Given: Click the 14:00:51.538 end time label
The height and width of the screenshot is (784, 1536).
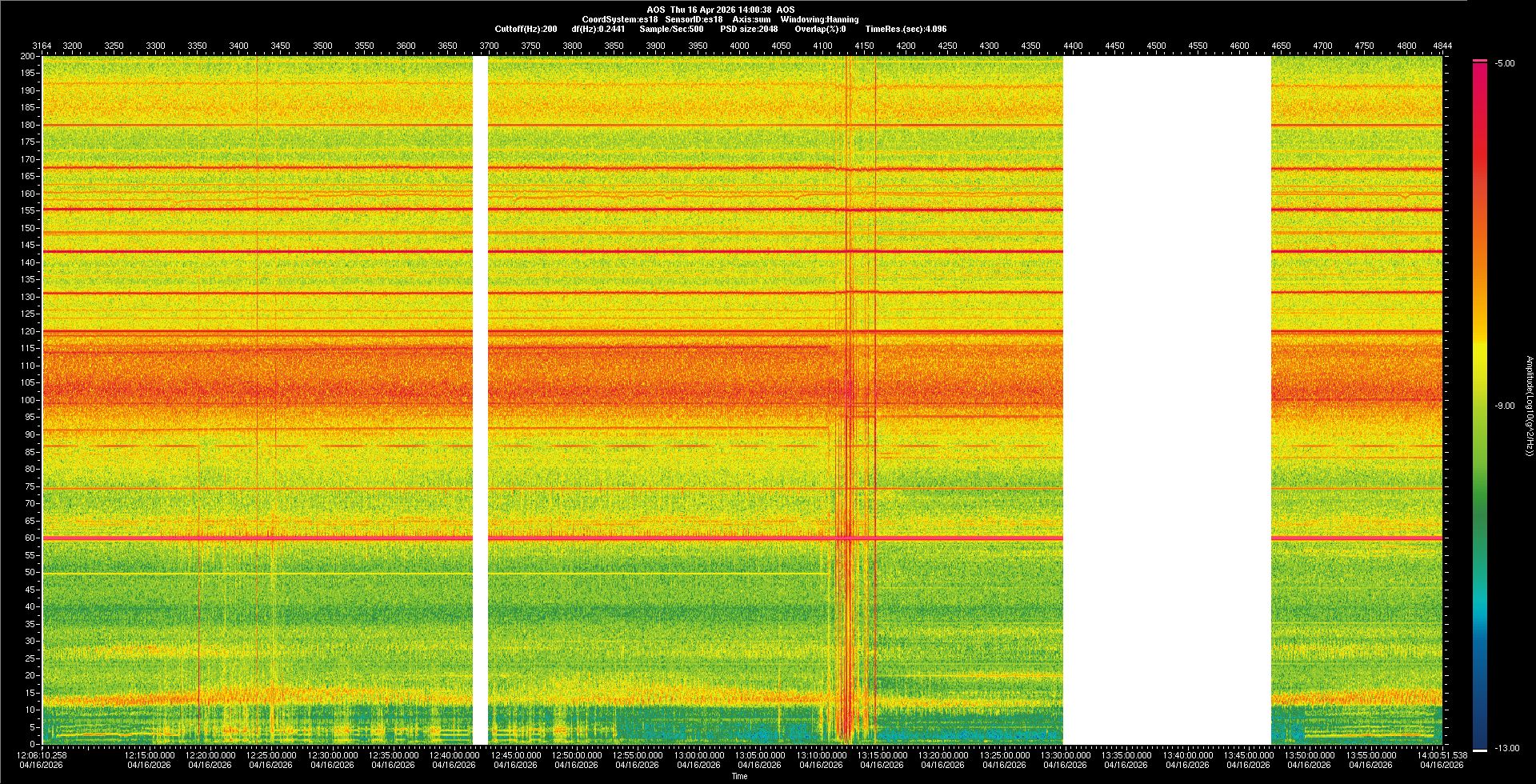Looking at the screenshot, I should pos(1442,755).
